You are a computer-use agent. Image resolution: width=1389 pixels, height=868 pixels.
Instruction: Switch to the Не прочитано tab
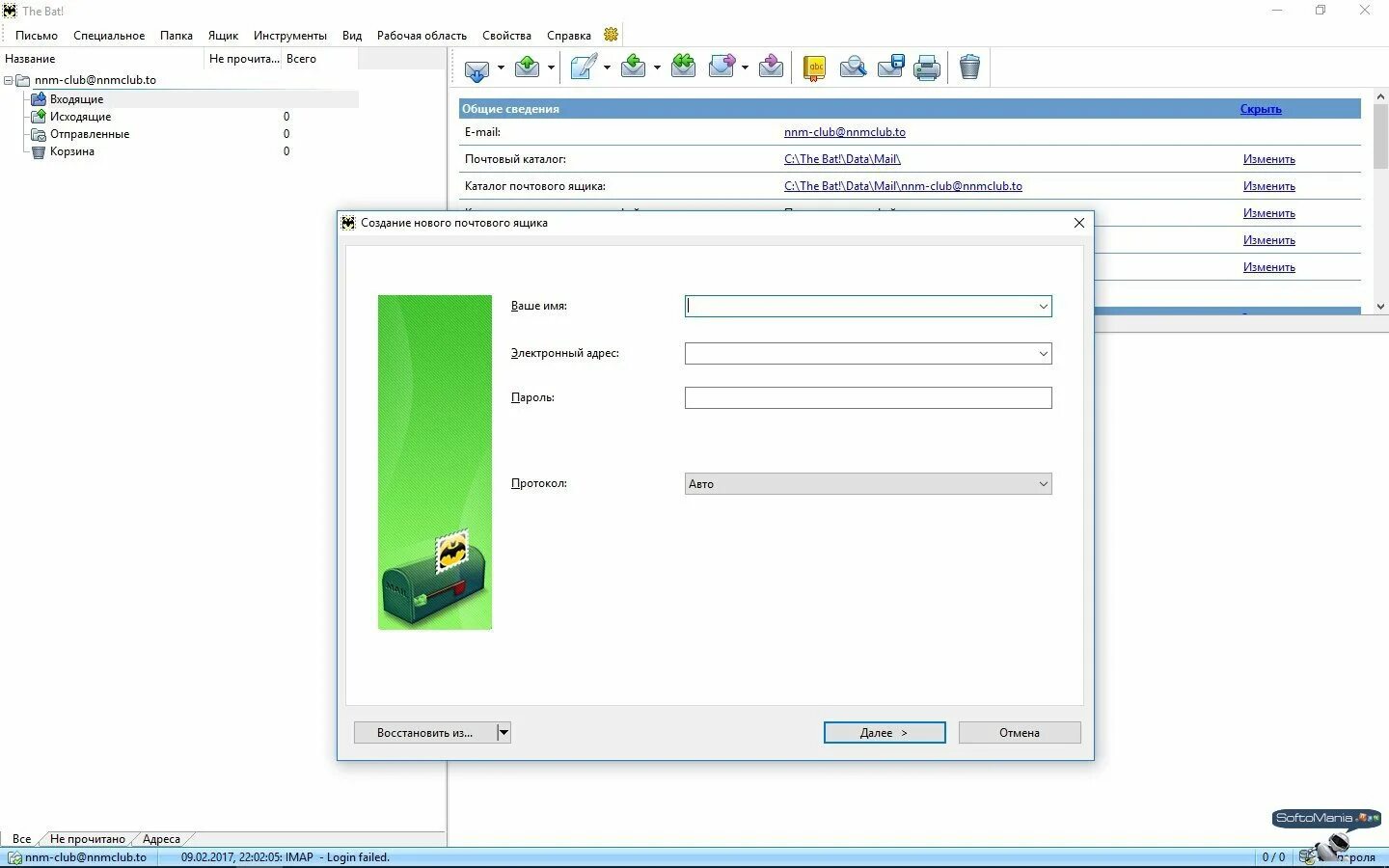click(88, 839)
